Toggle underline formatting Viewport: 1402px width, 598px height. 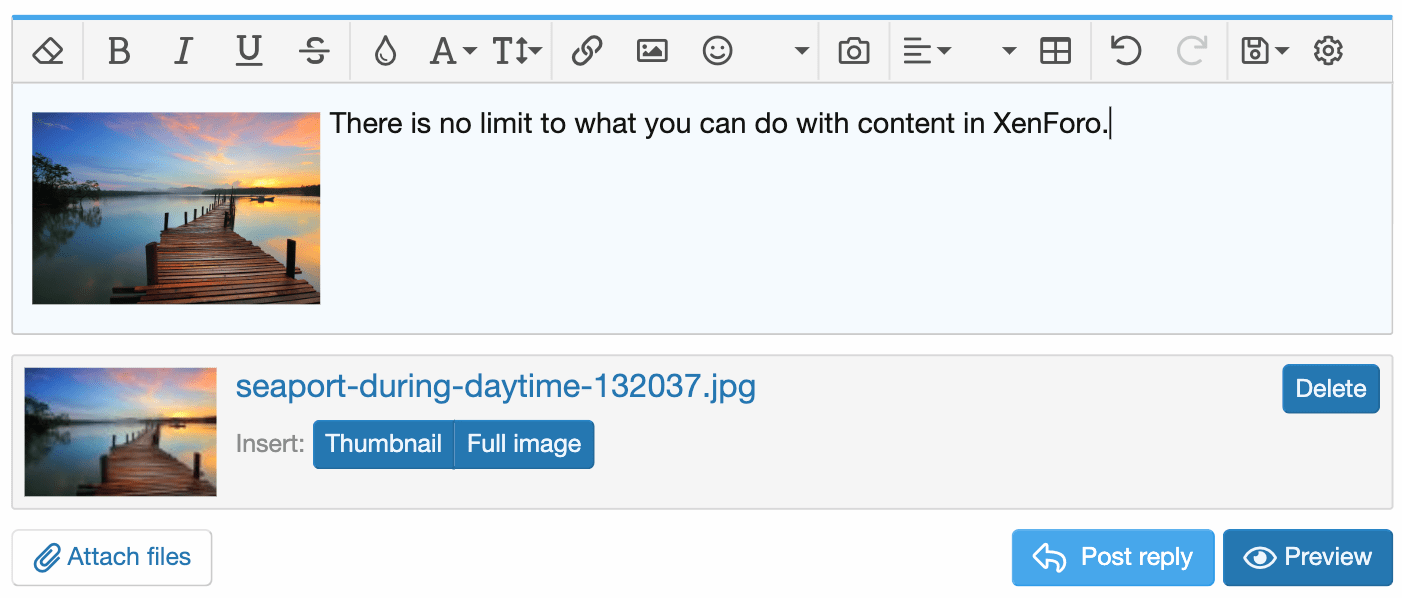[248, 51]
